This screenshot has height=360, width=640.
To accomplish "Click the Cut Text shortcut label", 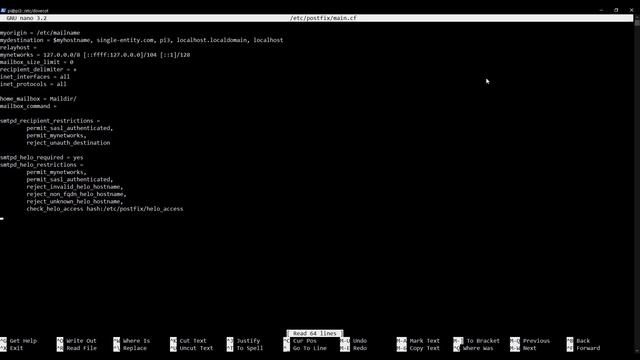I will (x=193, y=341).
